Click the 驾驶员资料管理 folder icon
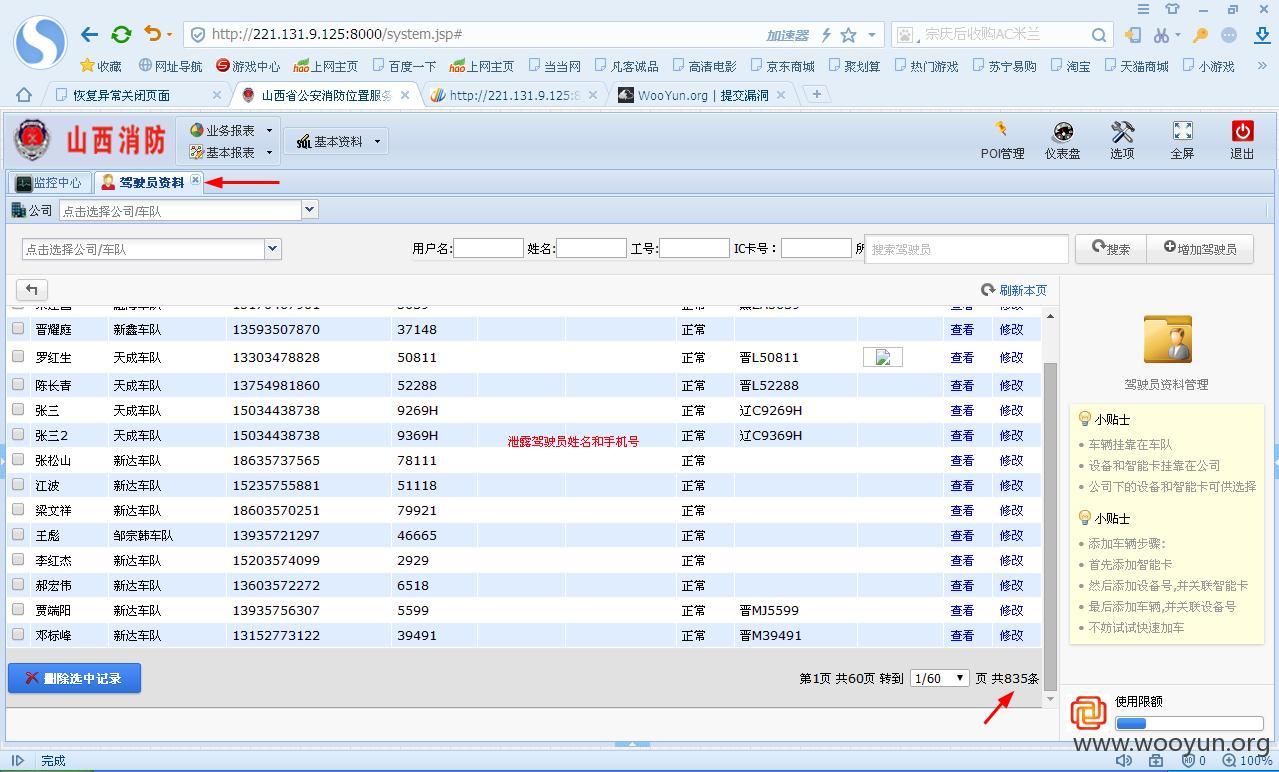The width and height of the screenshot is (1279, 772). point(1166,339)
